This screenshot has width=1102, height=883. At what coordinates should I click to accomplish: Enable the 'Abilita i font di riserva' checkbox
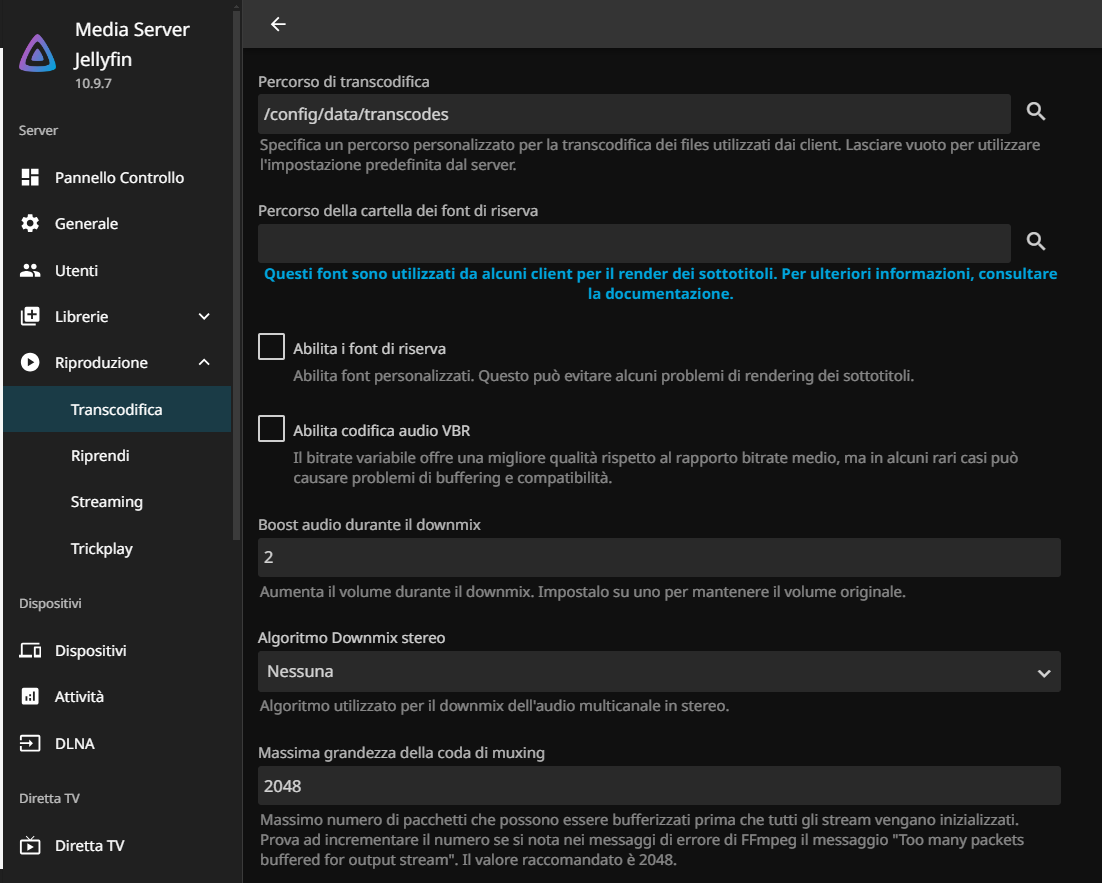tap(271, 347)
